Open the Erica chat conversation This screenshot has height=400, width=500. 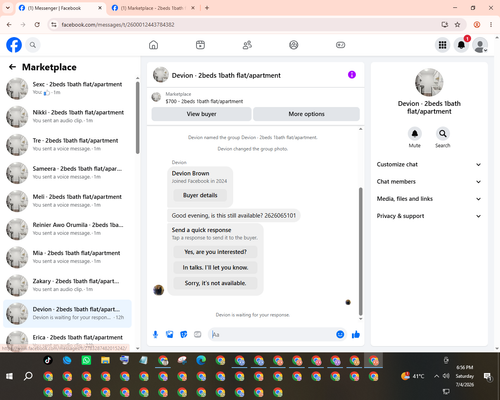click(x=68, y=340)
